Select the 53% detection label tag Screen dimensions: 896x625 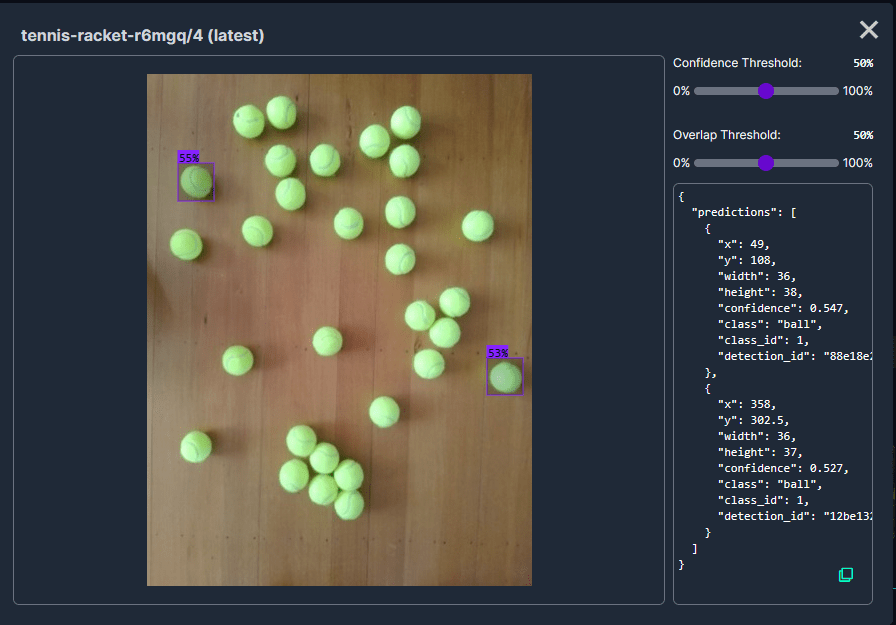coord(497,353)
